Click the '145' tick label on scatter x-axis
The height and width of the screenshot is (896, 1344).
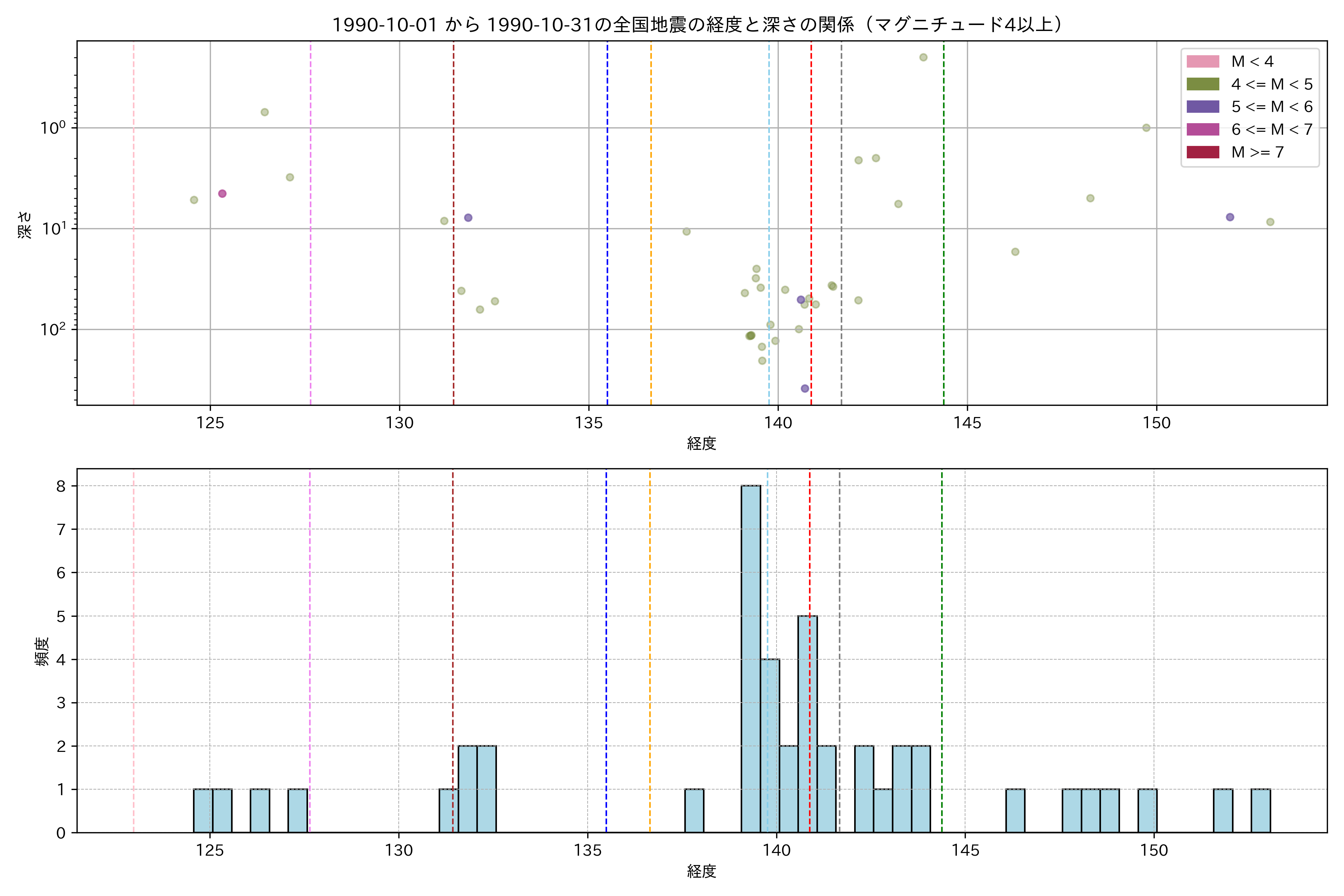967,423
